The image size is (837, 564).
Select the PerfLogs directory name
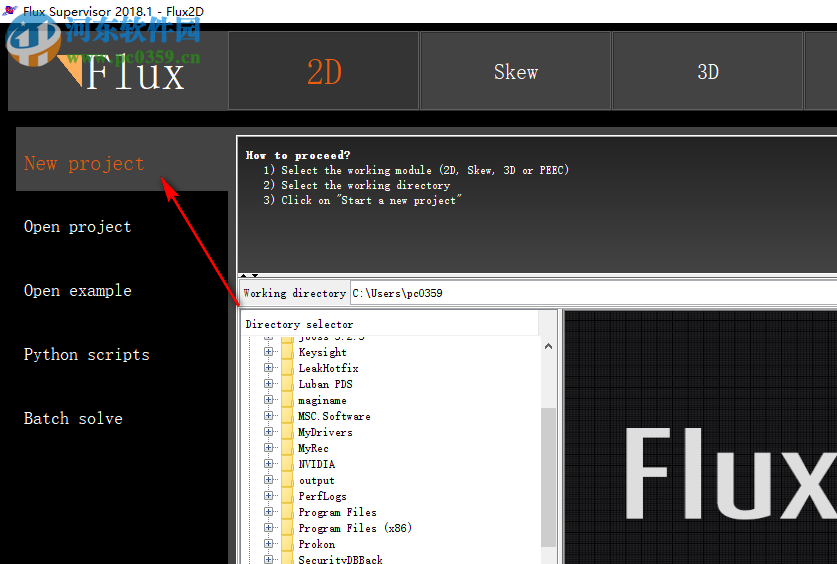coord(322,496)
